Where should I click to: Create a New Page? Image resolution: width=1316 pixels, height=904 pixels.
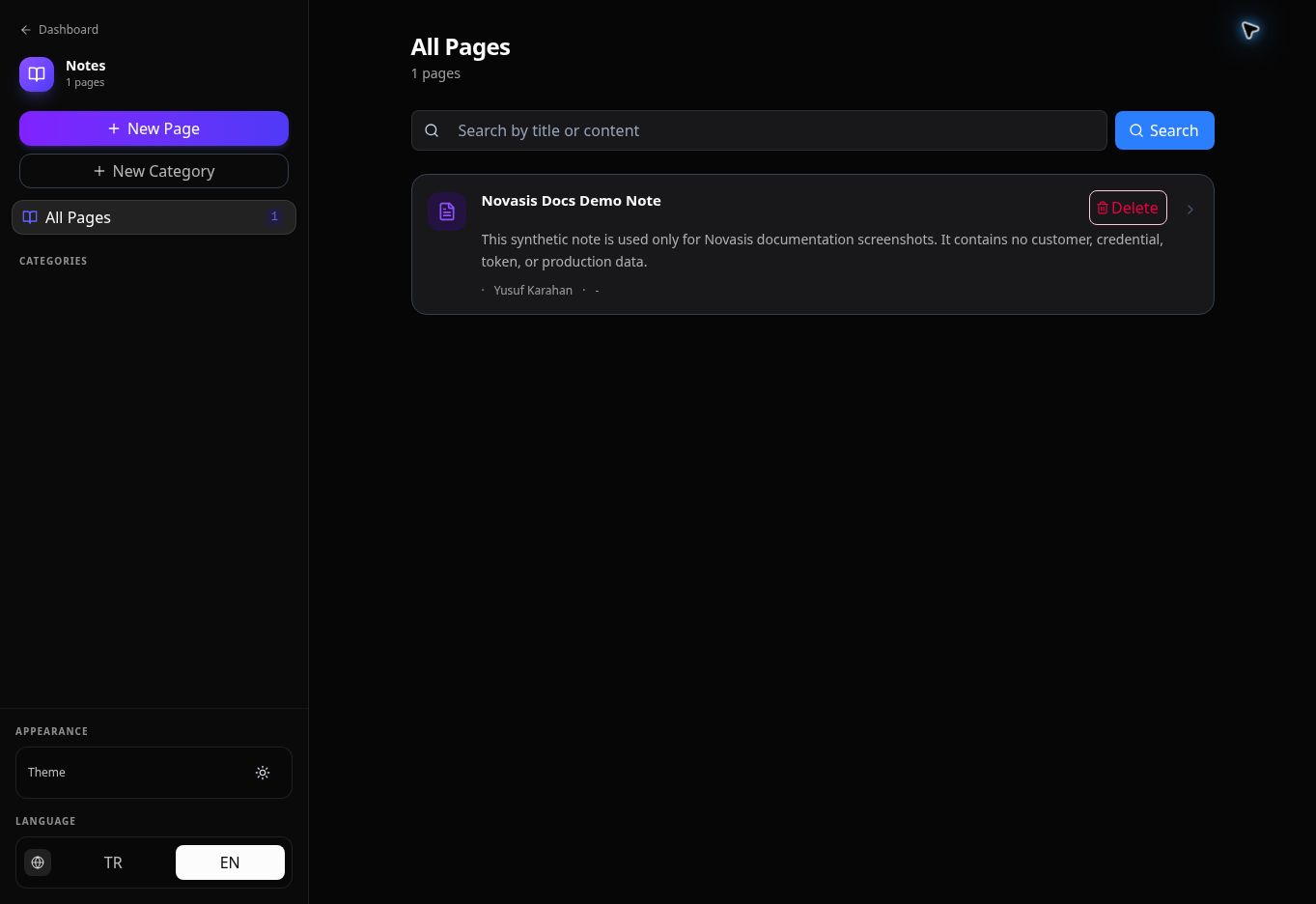154,128
